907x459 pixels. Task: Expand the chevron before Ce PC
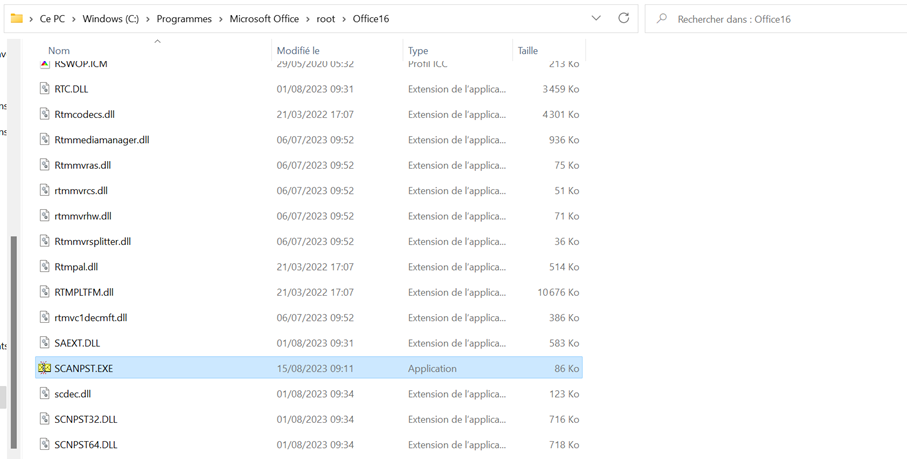(31, 19)
